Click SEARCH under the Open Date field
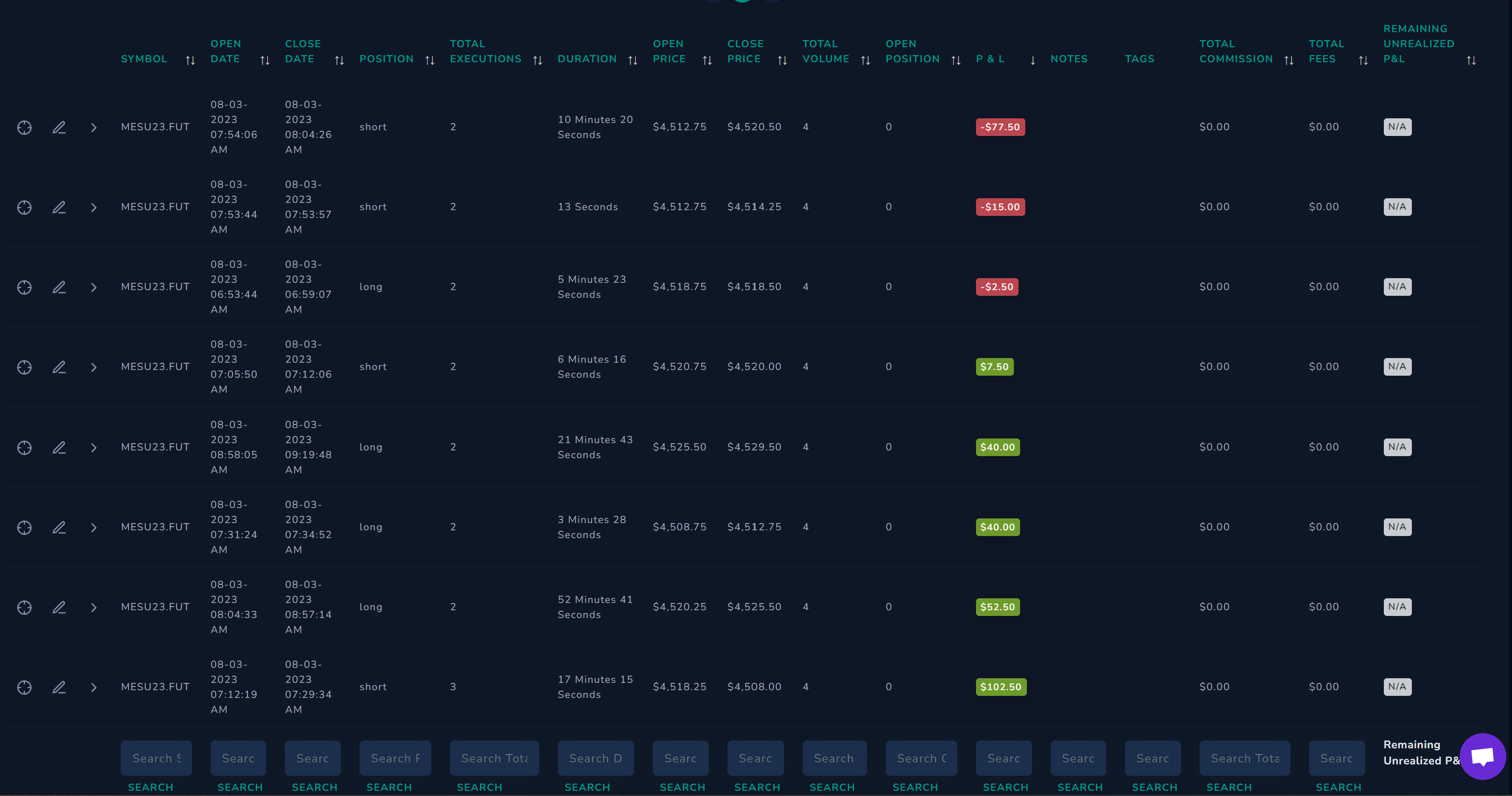This screenshot has height=796, width=1512. 240,787
